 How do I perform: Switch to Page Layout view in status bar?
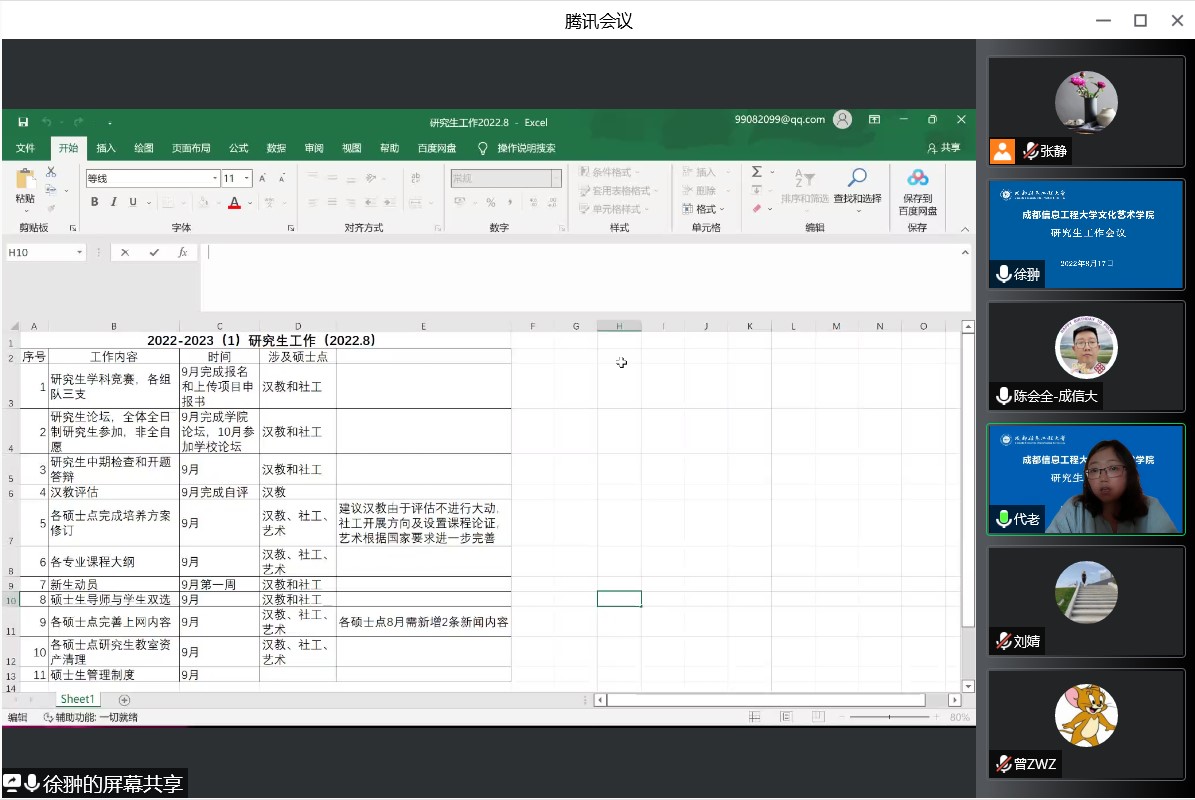[x=786, y=717]
